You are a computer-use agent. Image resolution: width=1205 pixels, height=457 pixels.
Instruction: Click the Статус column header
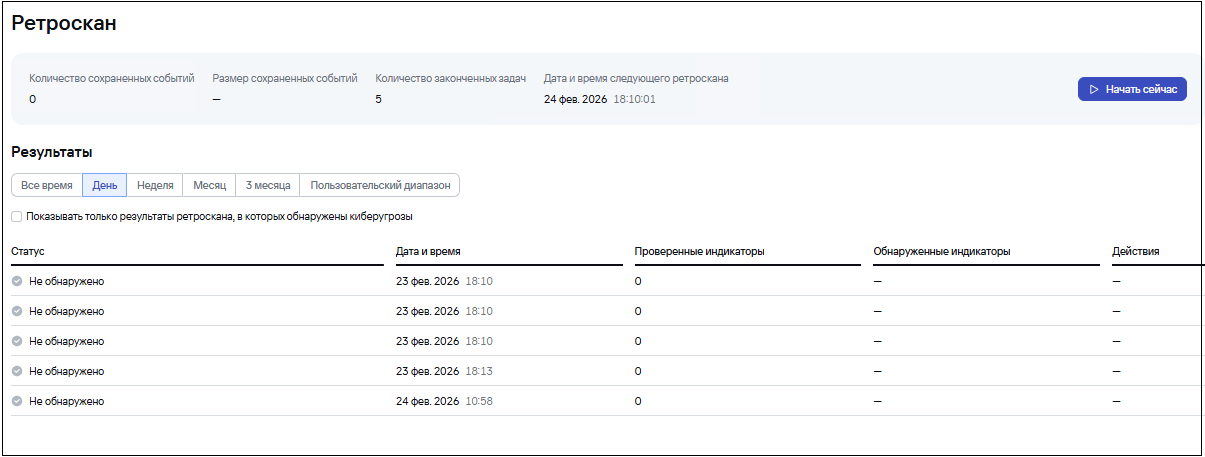pos(28,251)
